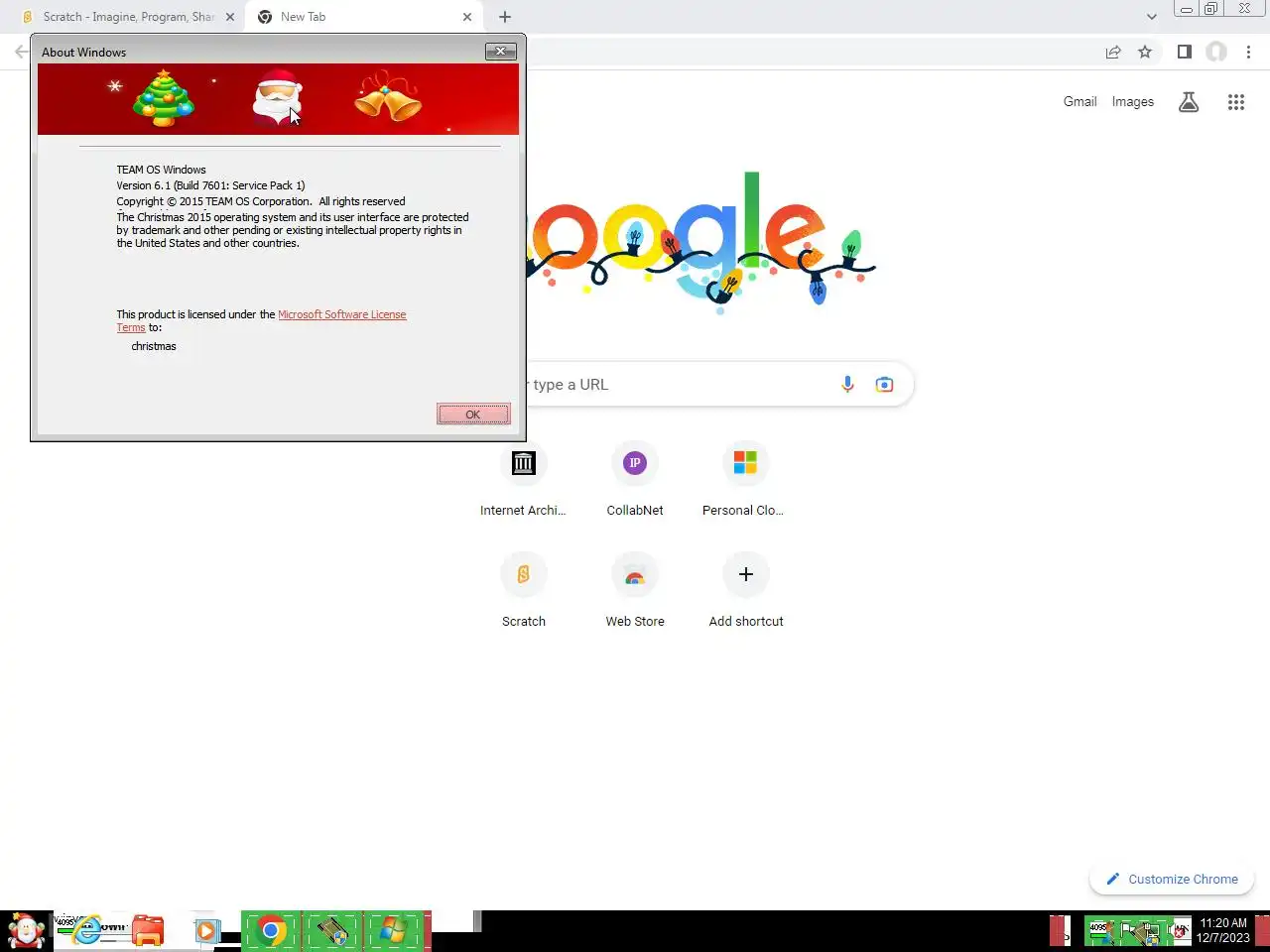
Task: Click the Share this page icon in Chrome
Action: pos(1113,52)
